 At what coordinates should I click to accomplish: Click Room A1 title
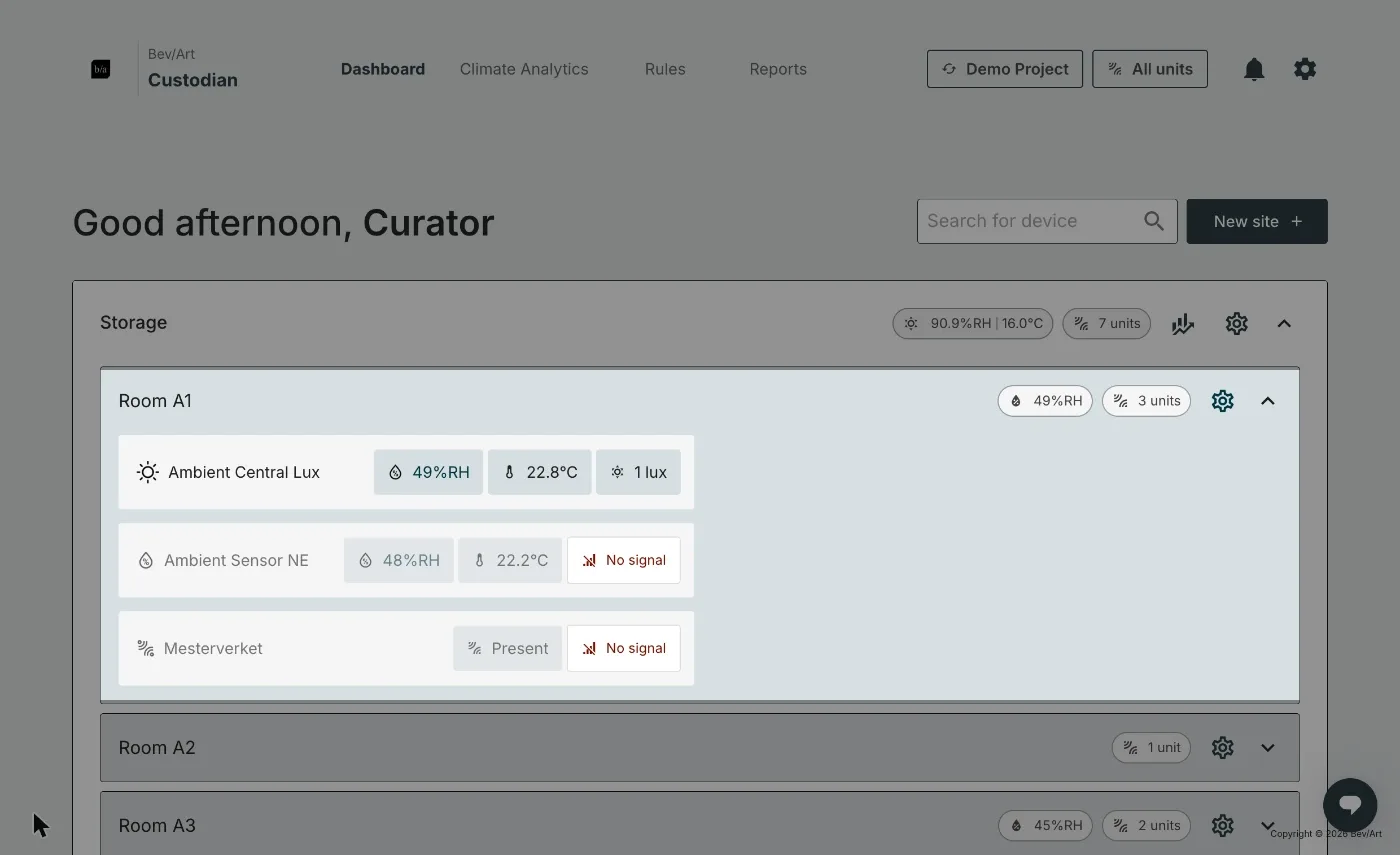pos(155,401)
